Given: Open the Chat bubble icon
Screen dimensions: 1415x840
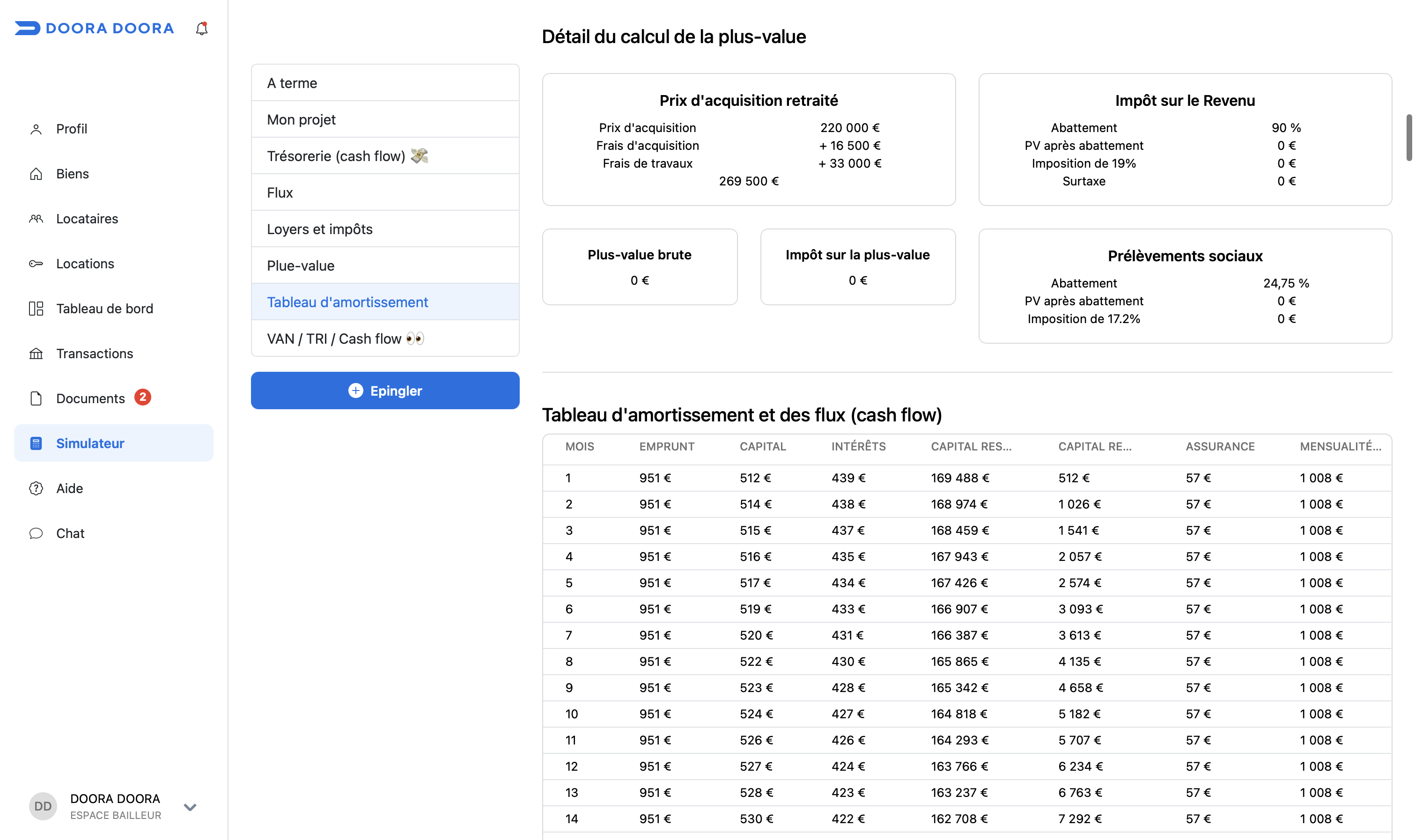Looking at the screenshot, I should (36, 533).
